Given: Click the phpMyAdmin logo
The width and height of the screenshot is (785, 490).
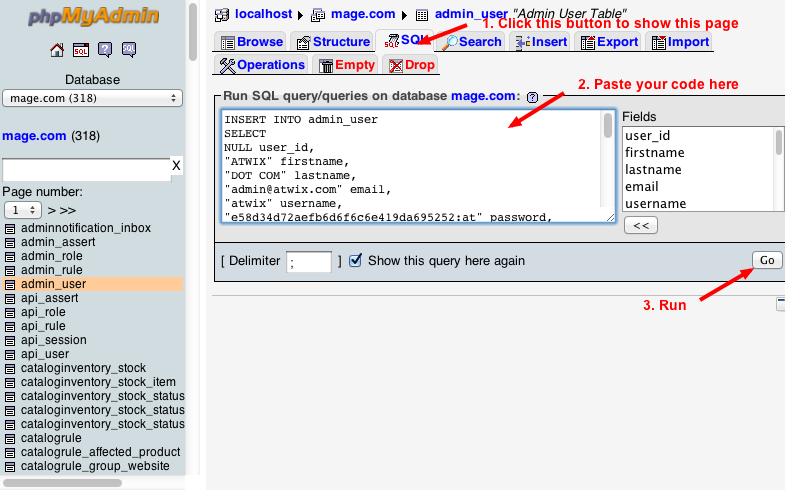Looking at the screenshot, I should click(x=94, y=16).
